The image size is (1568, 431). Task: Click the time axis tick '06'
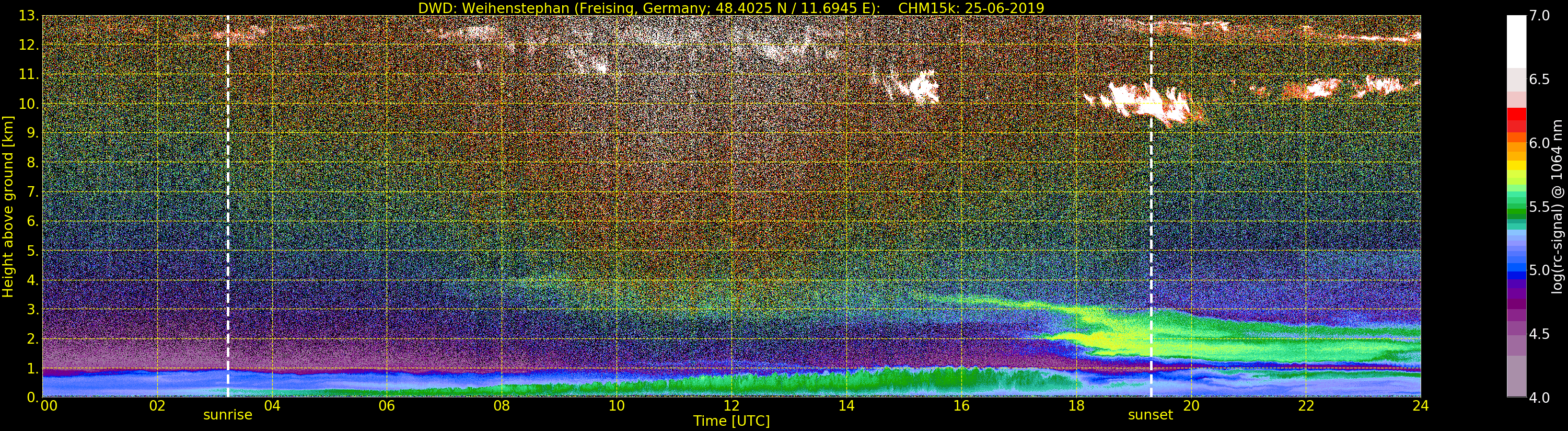coord(387,405)
